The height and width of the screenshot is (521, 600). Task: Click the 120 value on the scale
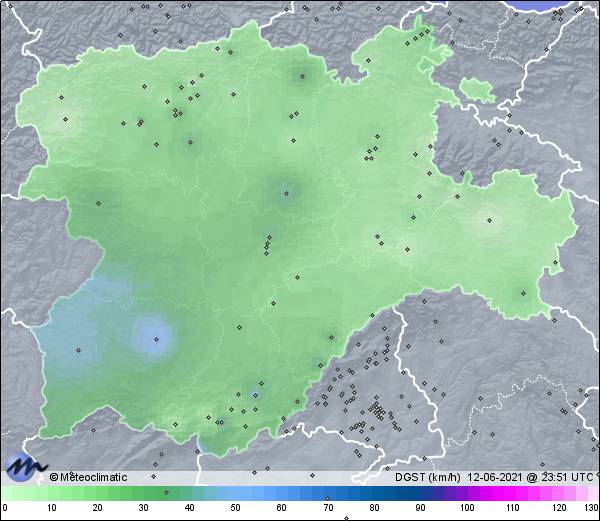coord(559,508)
